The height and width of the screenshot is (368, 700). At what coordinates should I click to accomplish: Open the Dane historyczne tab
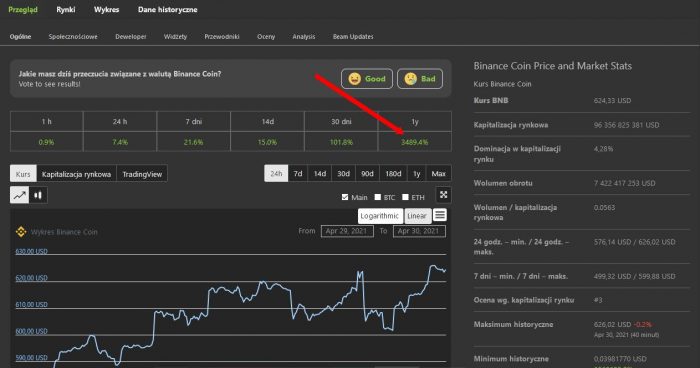167,9
